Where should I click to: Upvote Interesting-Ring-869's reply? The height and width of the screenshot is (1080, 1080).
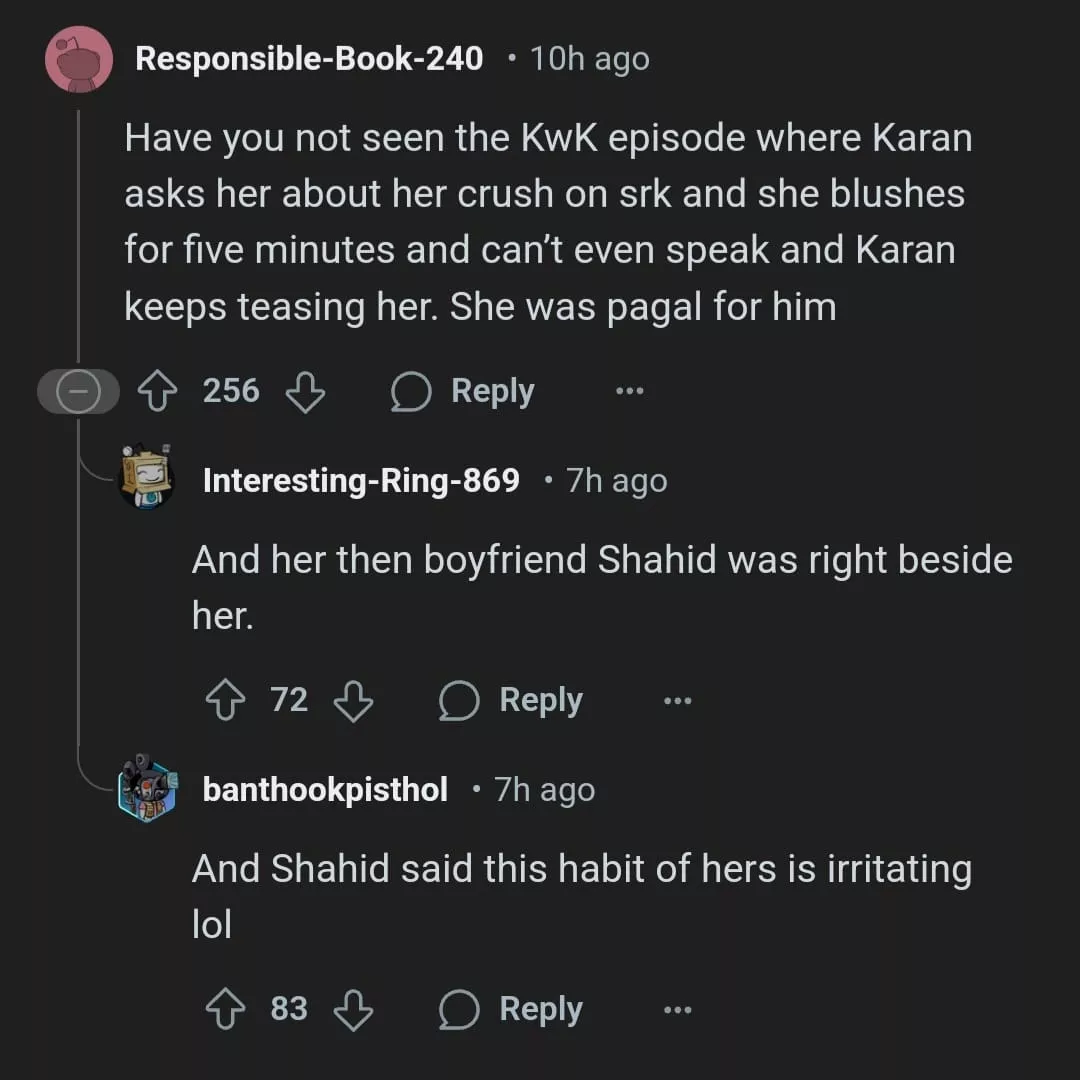[x=225, y=700]
